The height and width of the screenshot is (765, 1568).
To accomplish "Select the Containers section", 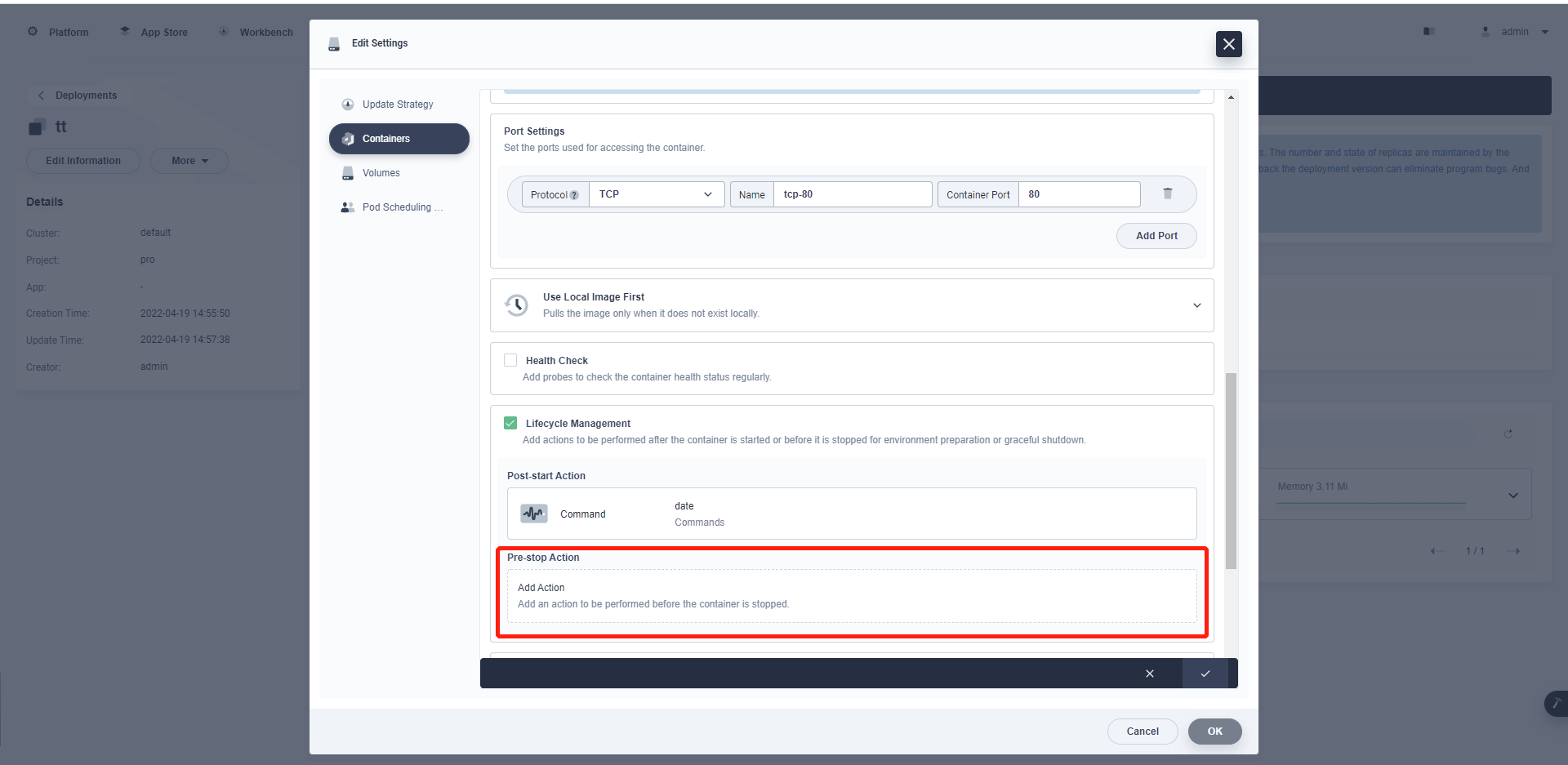I will pyautogui.click(x=399, y=139).
